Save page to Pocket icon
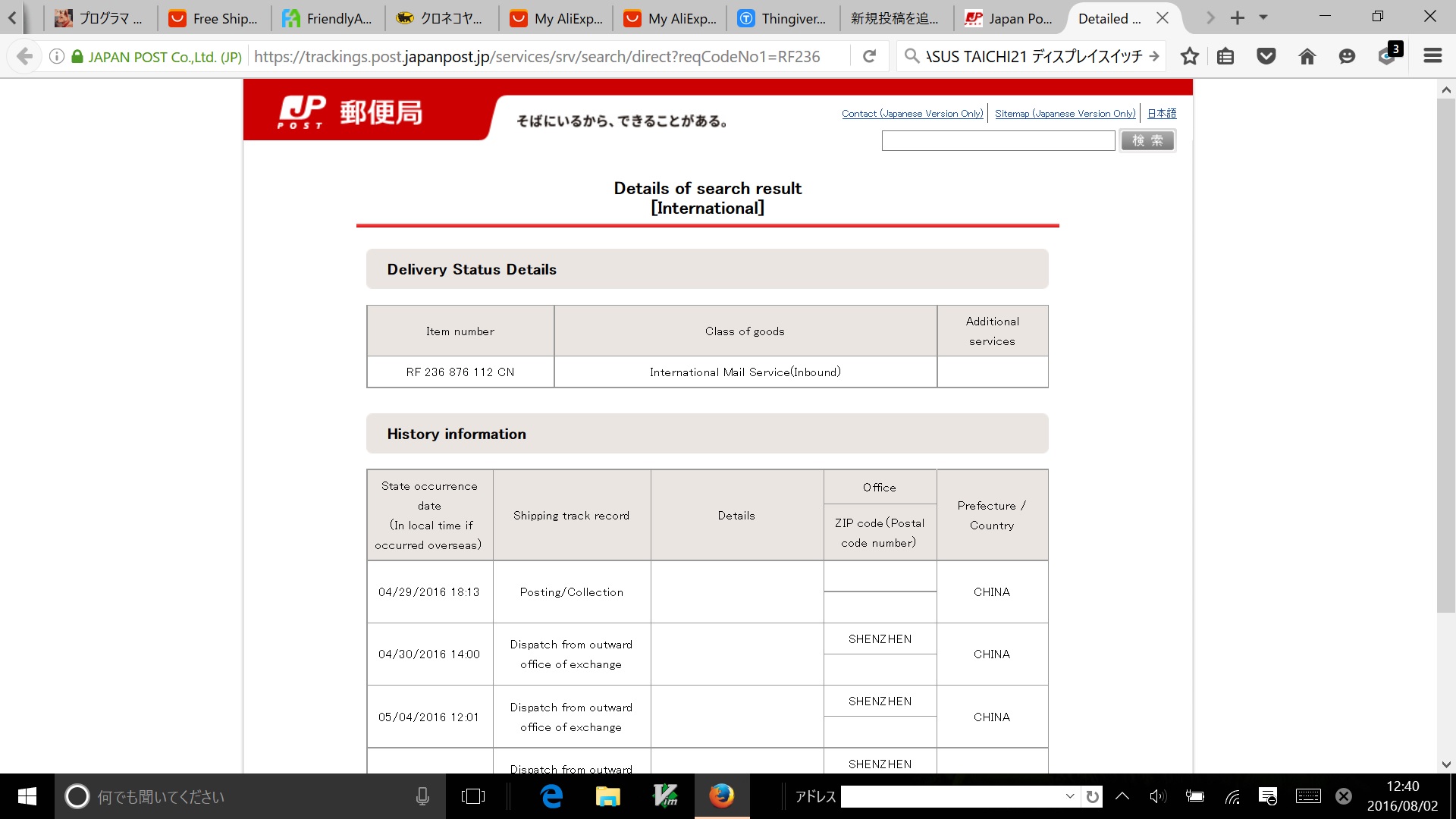The width and height of the screenshot is (1456, 819). click(1266, 56)
